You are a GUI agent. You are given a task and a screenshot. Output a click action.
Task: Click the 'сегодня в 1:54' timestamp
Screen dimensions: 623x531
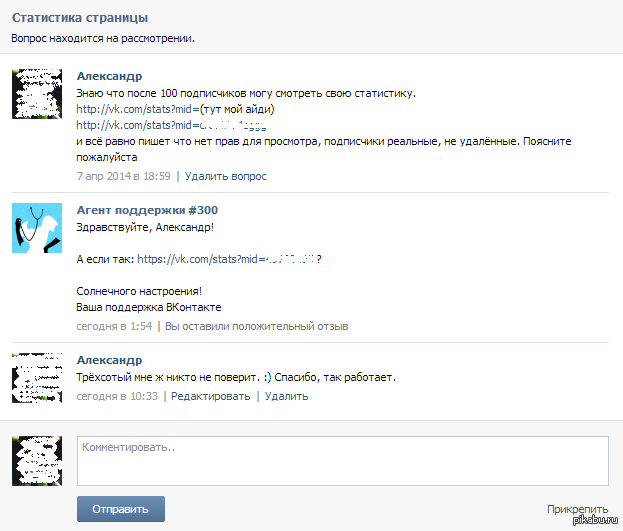114,326
